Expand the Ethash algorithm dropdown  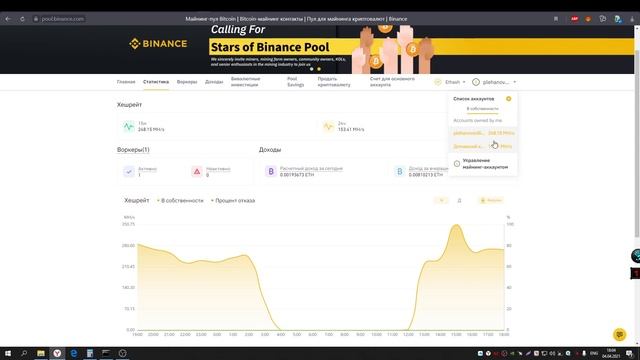[x=455, y=82]
